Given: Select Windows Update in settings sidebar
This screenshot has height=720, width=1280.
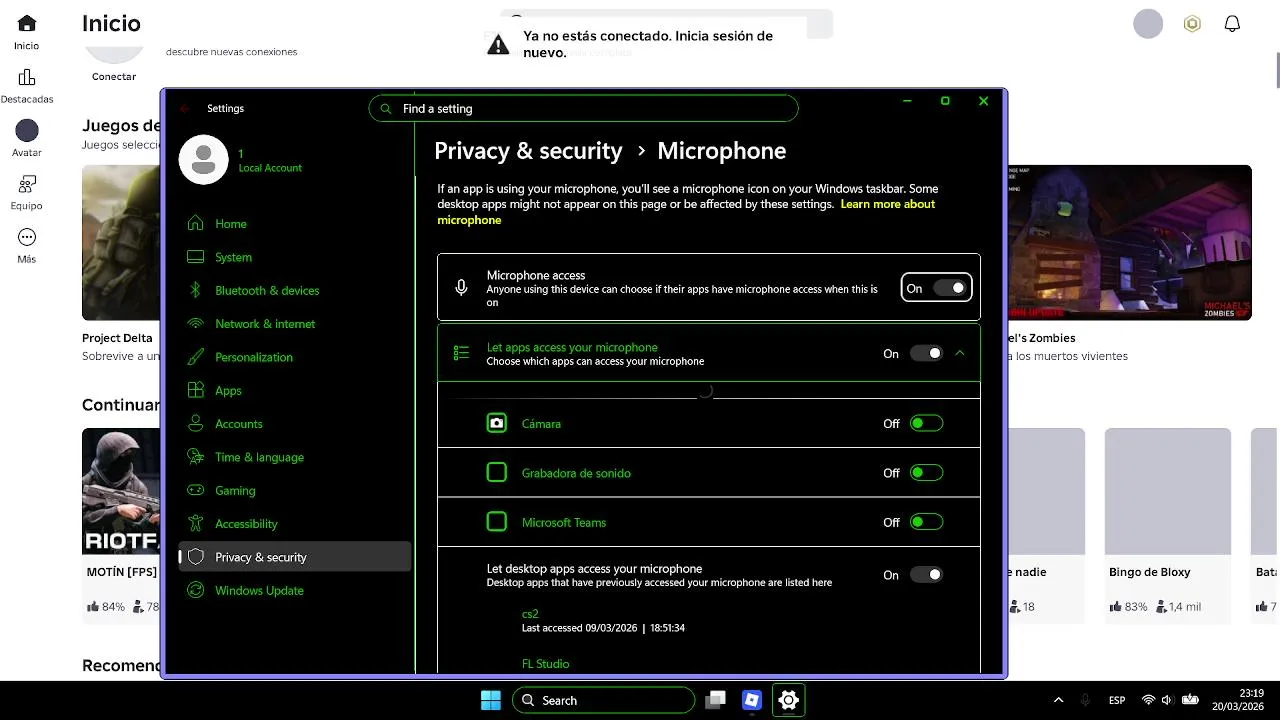Looking at the screenshot, I should click(259, 591).
